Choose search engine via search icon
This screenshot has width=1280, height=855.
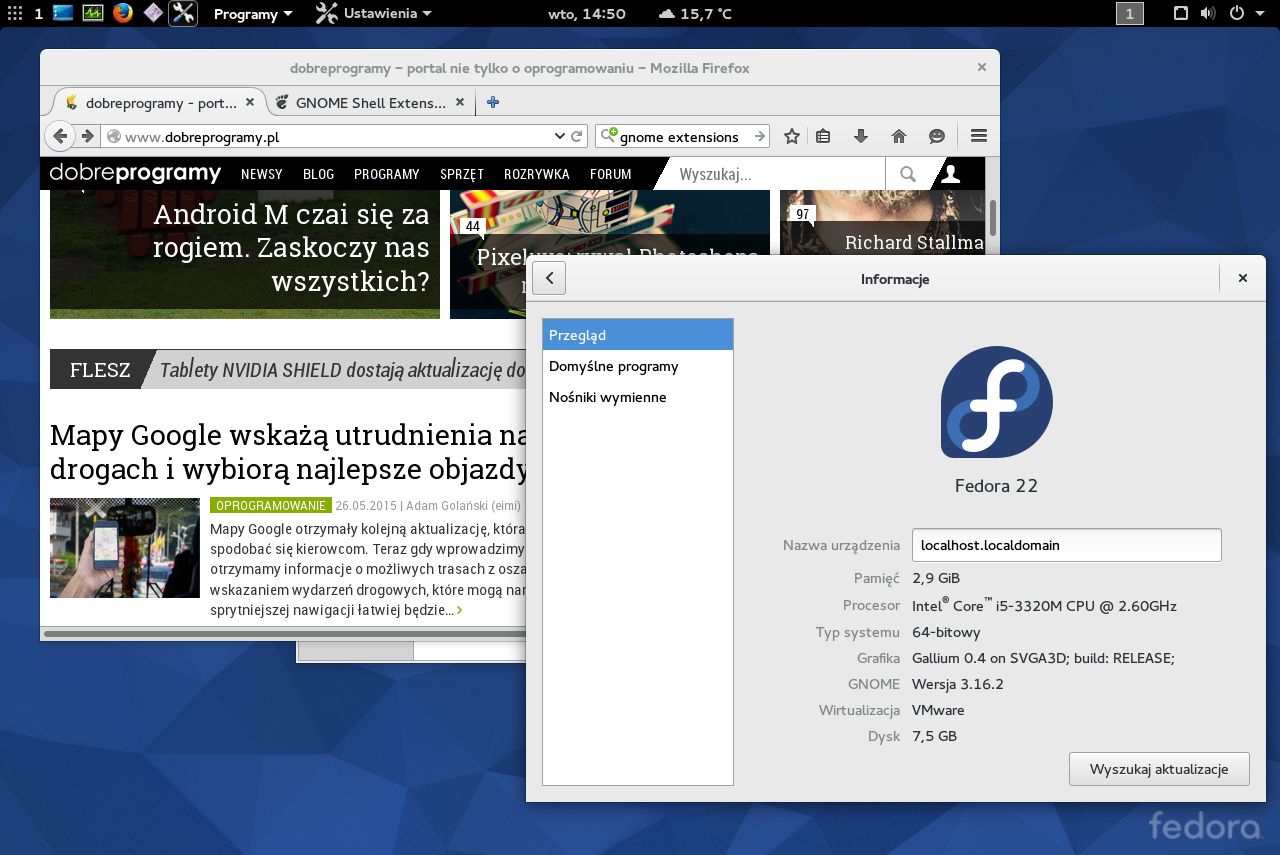pos(608,136)
